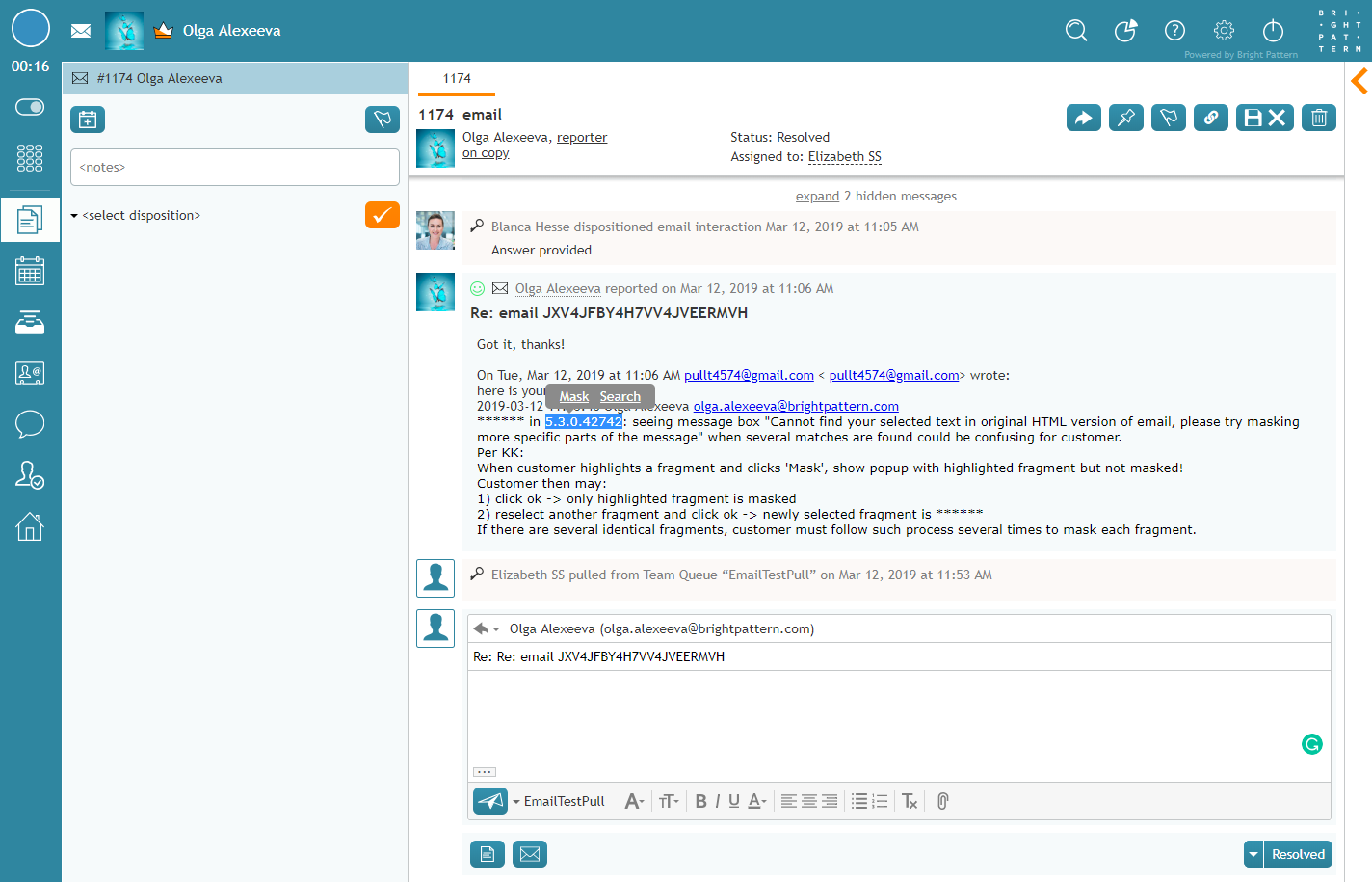Open the search magnifier in the header
This screenshot has height=882, width=1372.
1076,31
